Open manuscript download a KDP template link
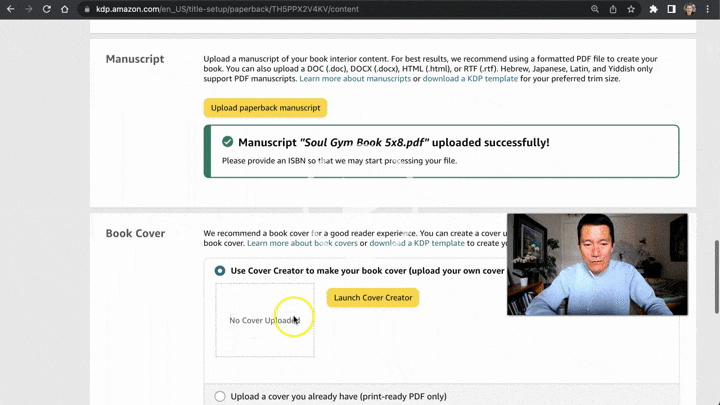720x405 pixels. [x=470, y=79]
